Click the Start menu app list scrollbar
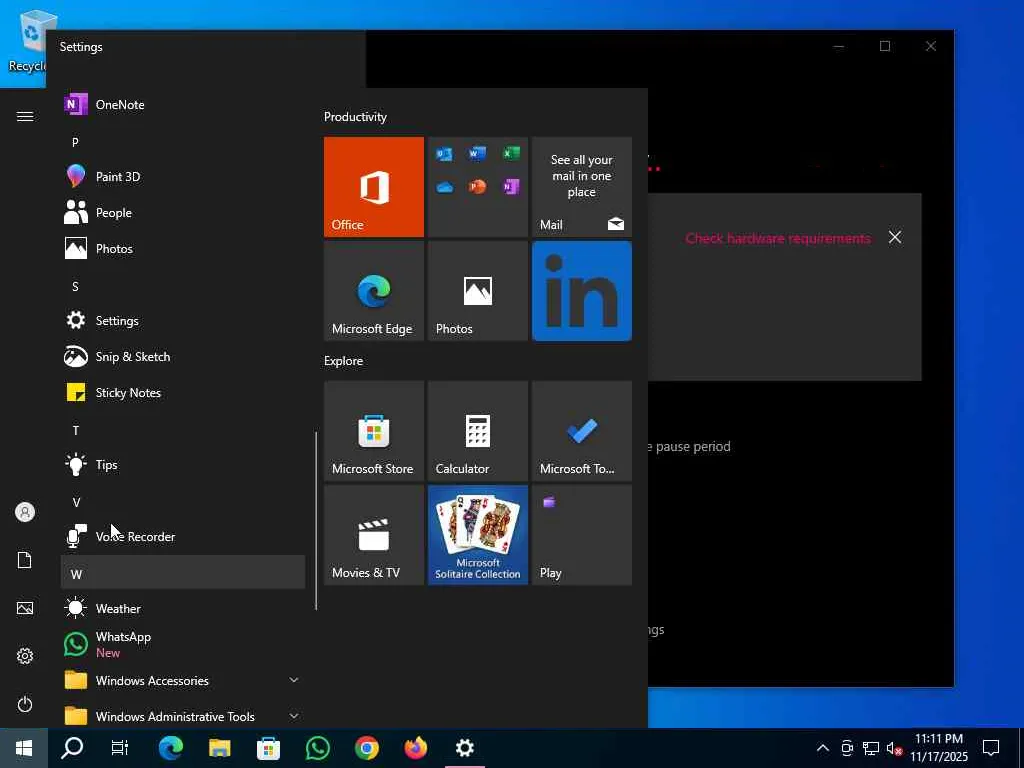Screen dimensions: 1024x768 pyautogui.click(x=316, y=520)
